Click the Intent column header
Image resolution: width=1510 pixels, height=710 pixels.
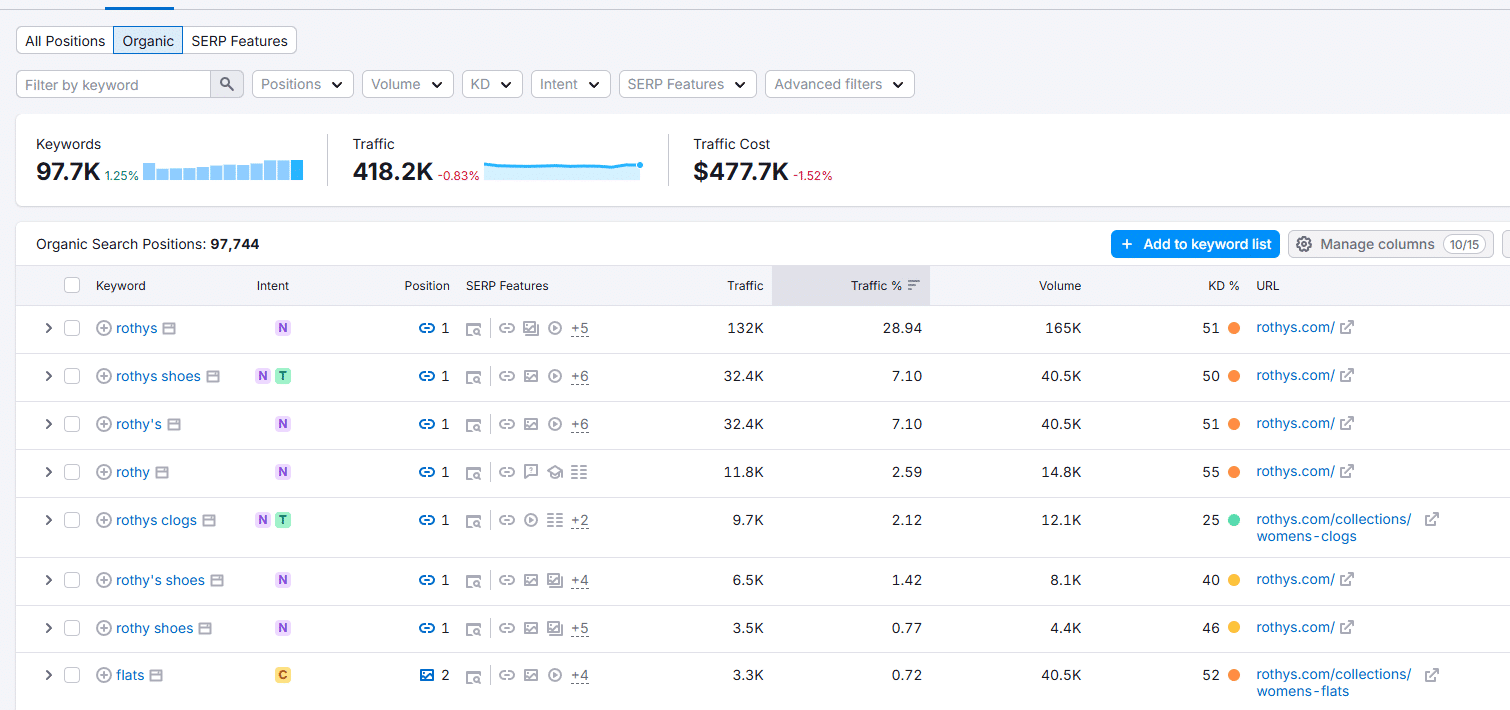tap(273, 285)
